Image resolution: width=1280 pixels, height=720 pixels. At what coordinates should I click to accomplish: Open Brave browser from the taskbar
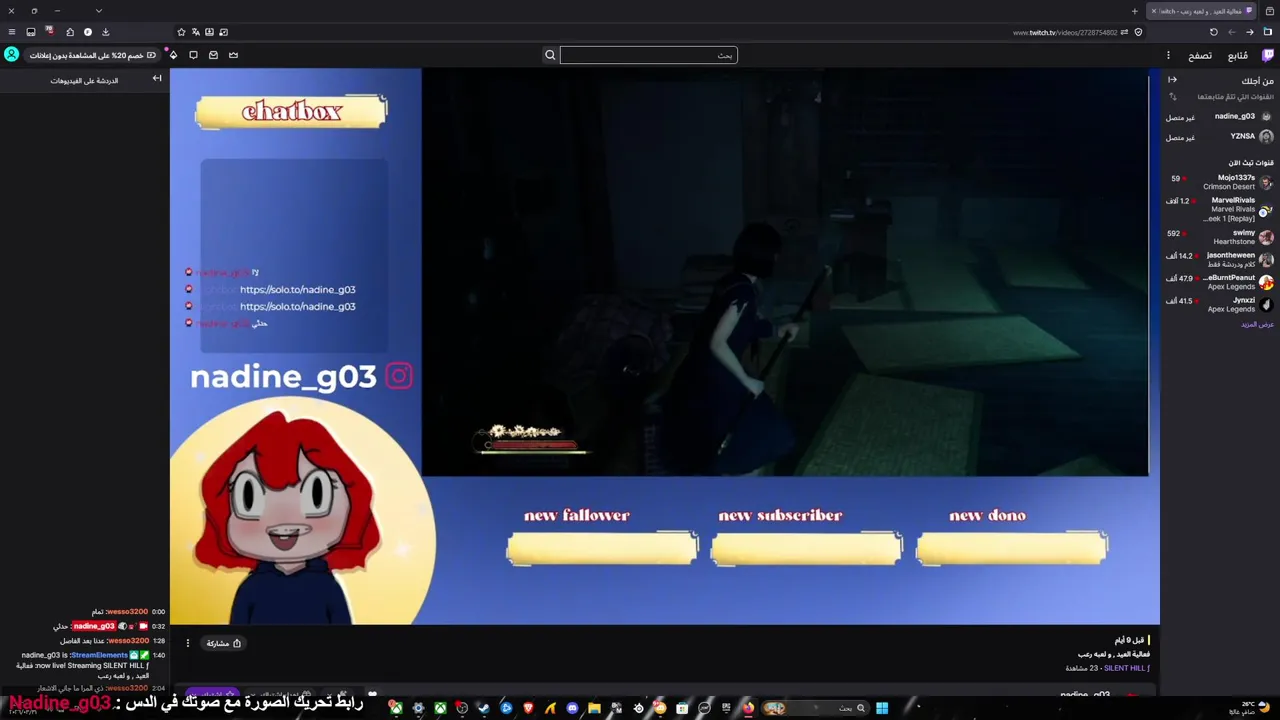[528, 708]
